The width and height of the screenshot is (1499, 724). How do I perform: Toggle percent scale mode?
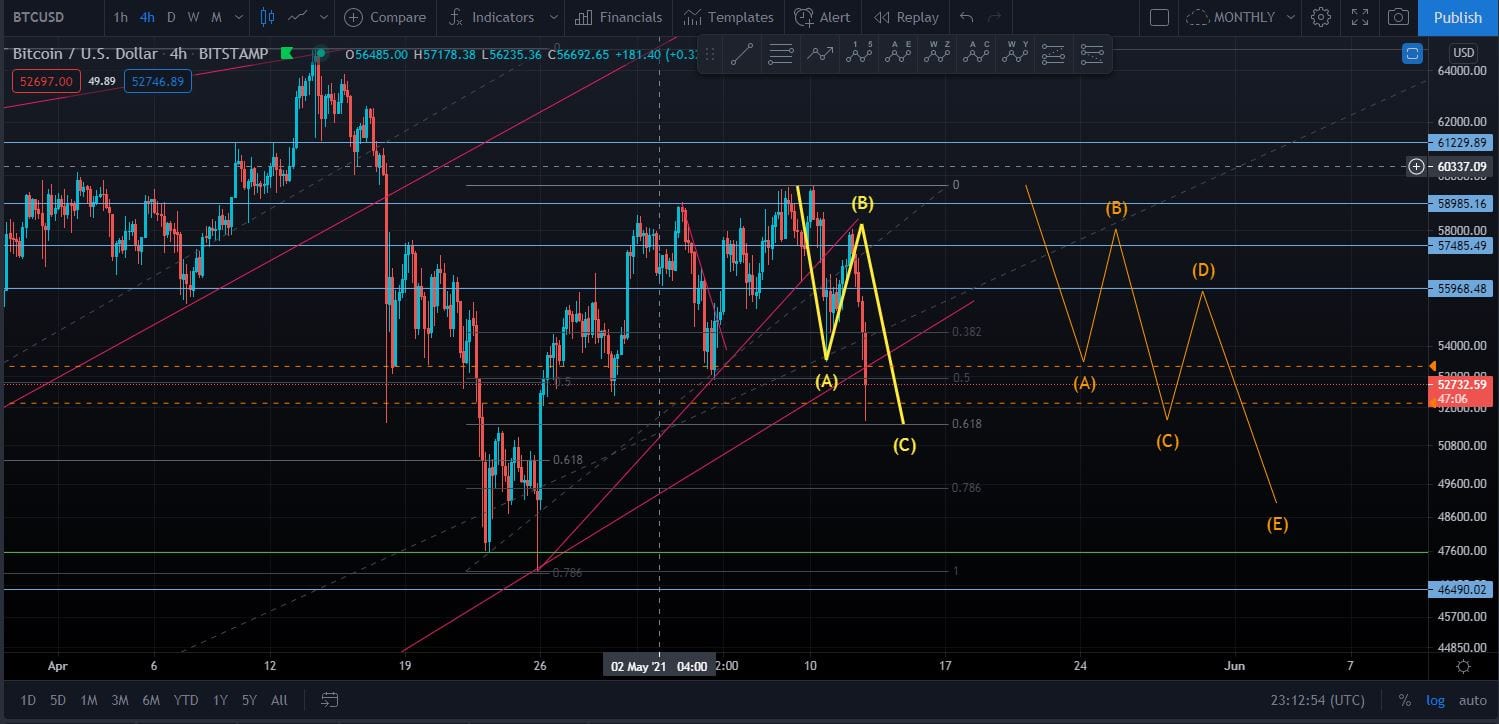tap(1404, 700)
